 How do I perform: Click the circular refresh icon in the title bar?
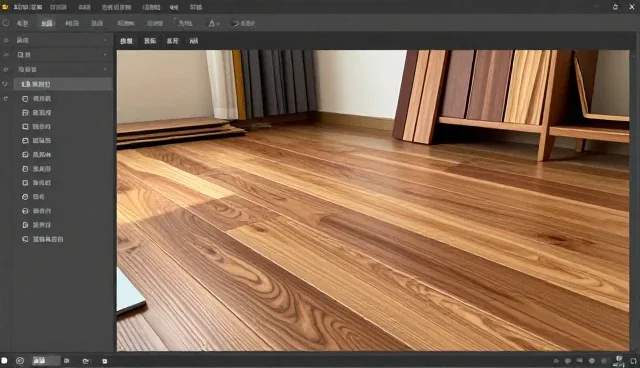pos(615,7)
